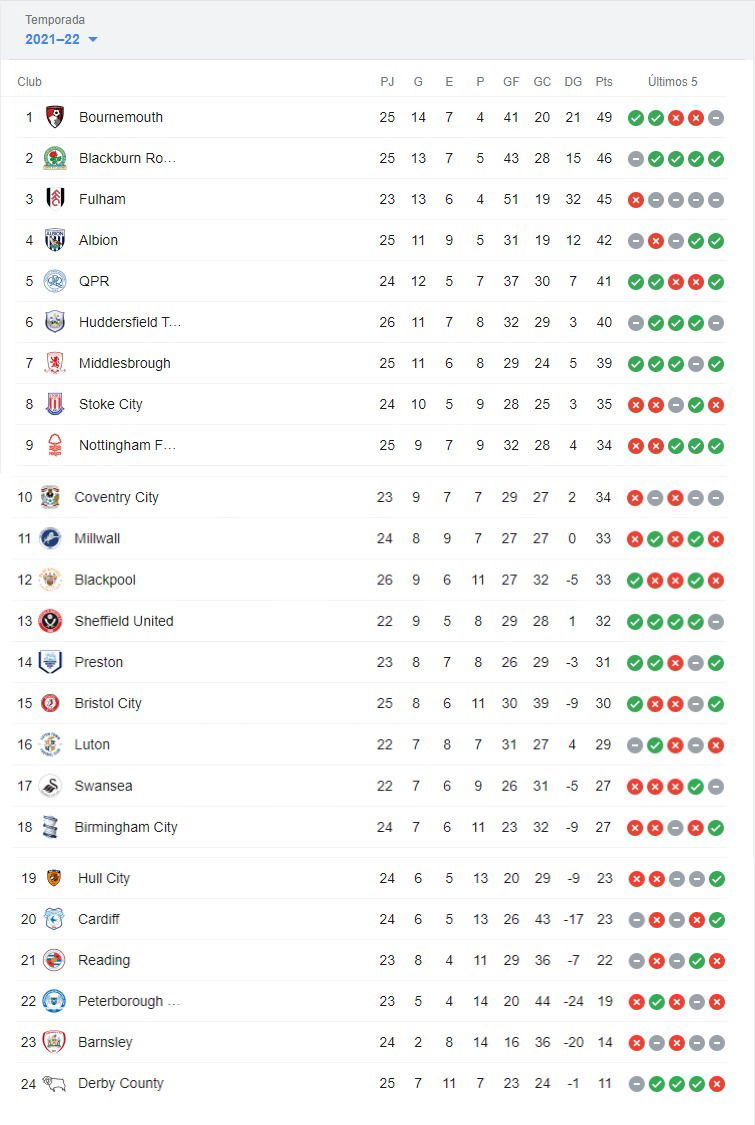The height and width of the screenshot is (1125, 755).
Task: Click the Bournemouth club crest
Action: [x=55, y=117]
